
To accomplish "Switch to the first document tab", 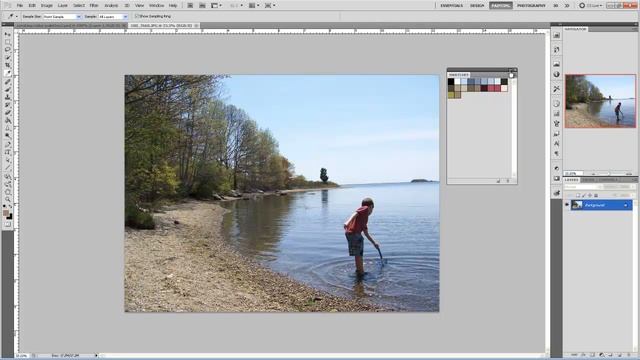I will pos(71,25).
